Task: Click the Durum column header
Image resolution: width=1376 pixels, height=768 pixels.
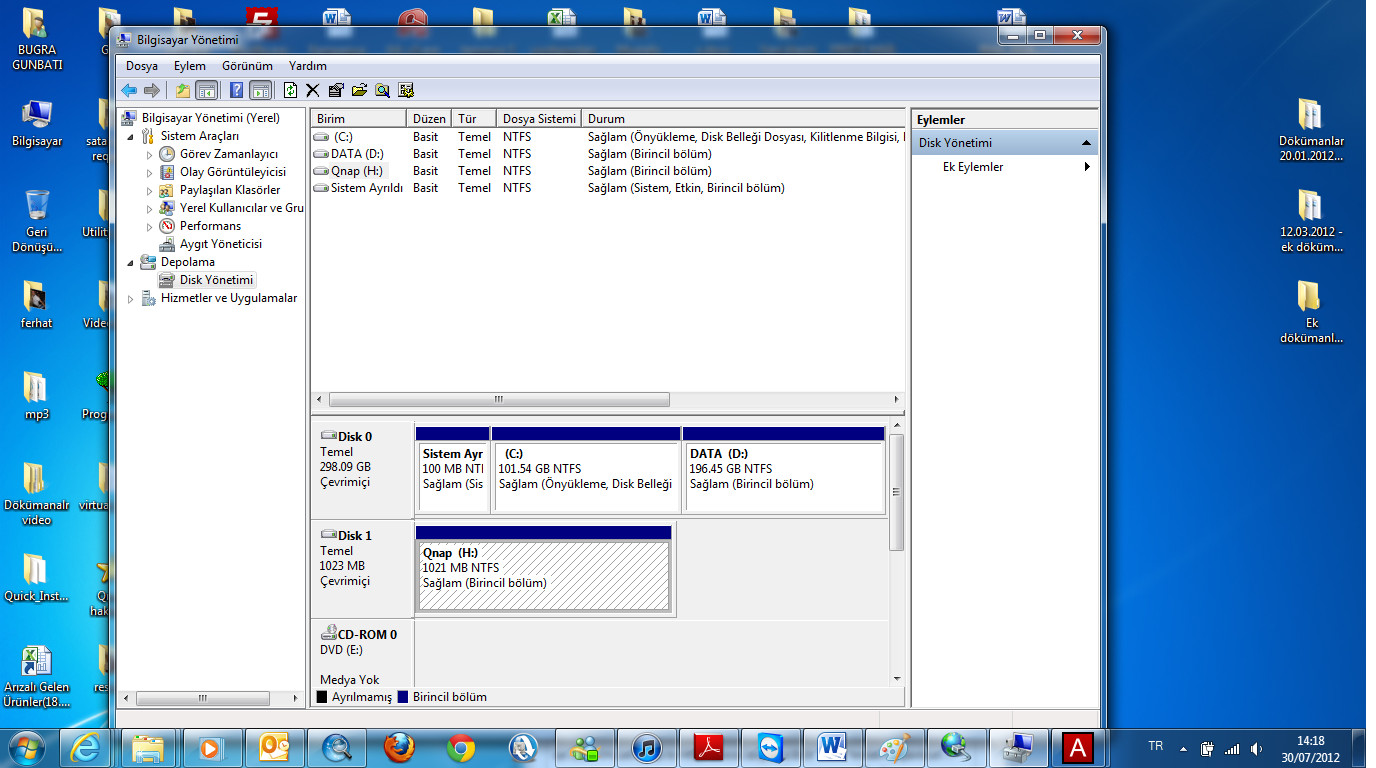Action: [744, 118]
